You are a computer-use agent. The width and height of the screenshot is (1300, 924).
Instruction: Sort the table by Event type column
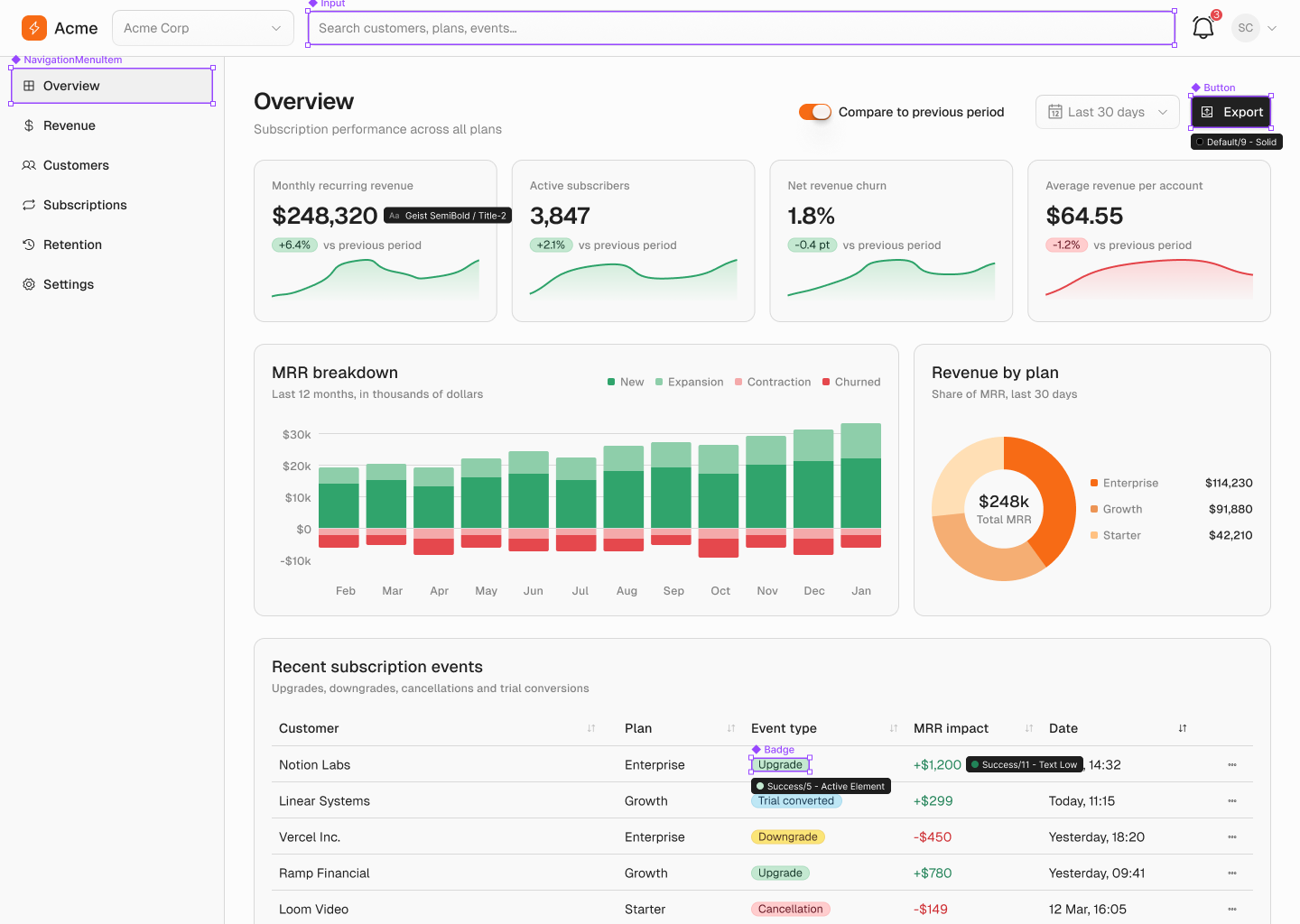[894, 728]
